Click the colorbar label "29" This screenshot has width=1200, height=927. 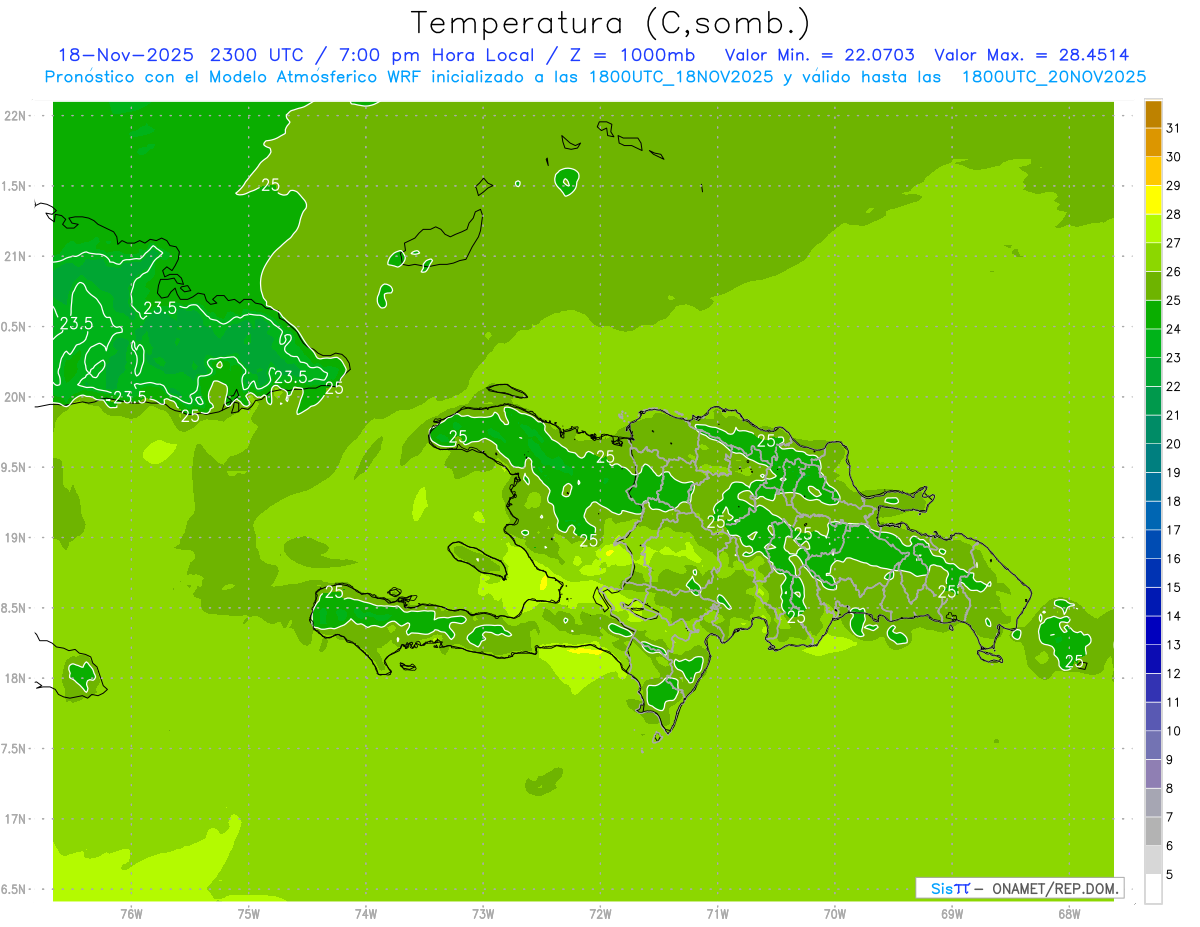tap(1173, 185)
